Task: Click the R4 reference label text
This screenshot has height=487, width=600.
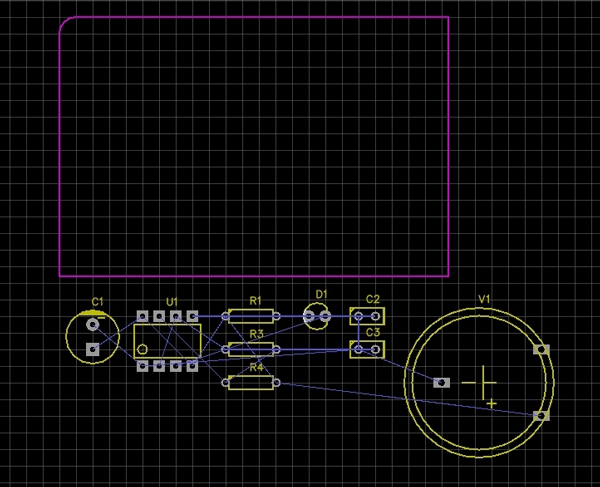Action: 256,367
